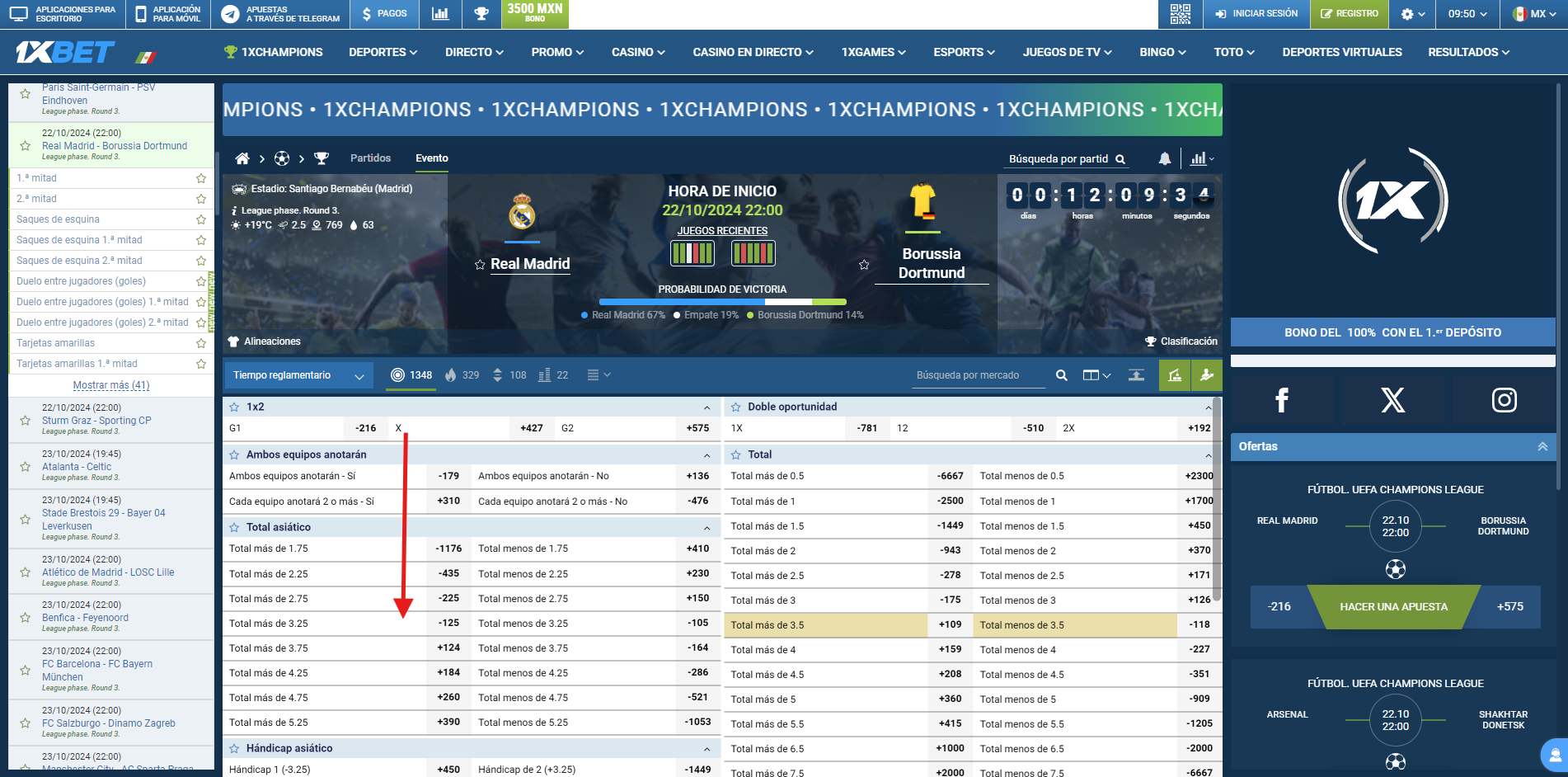1568x777 pixels.
Task: Click the green kicking player icon
Action: tap(1207, 375)
